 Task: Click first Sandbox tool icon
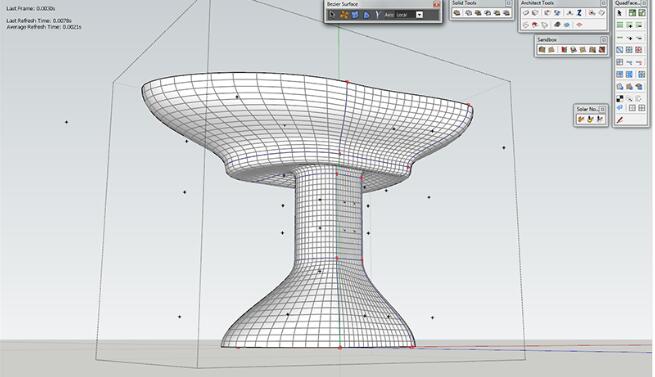pos(542,50)
